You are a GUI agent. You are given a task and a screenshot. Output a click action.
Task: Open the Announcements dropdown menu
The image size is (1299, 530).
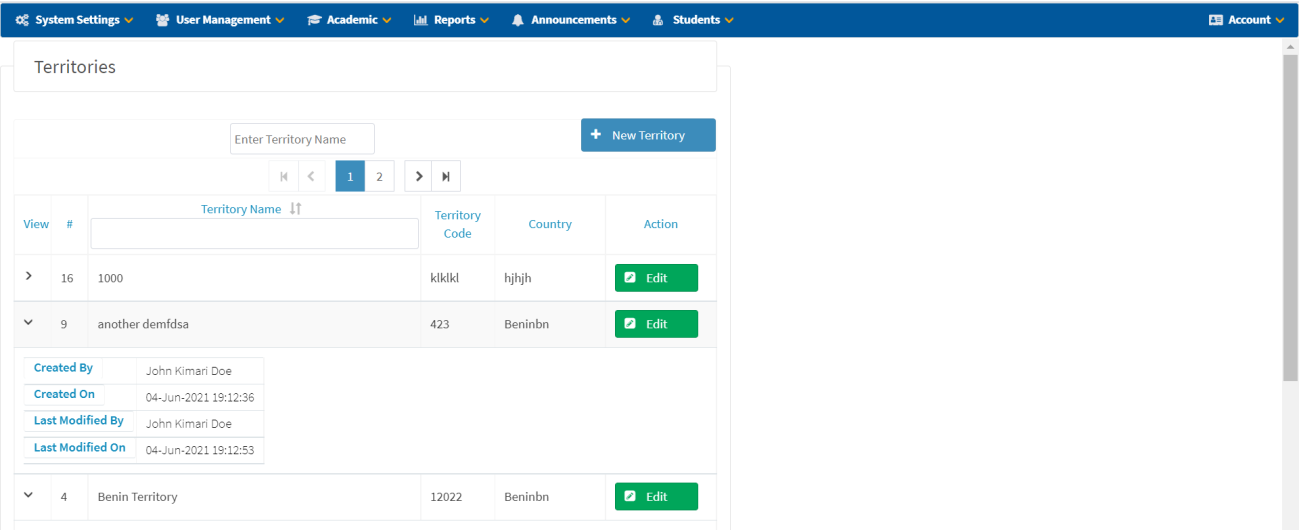tap(571, 20)
